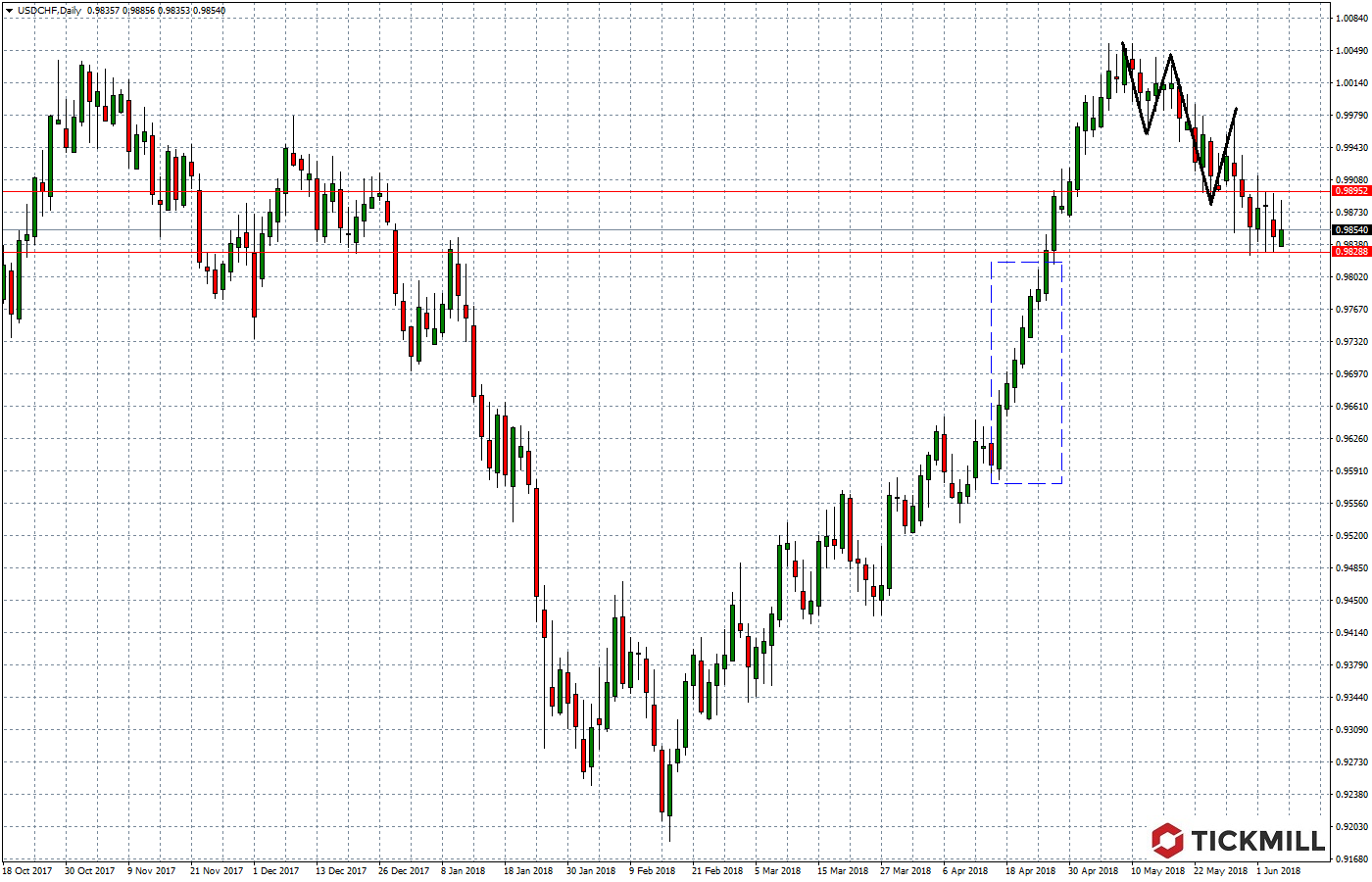Click the 15 Mar 2018 date label

pyautogui.click(x=843, y=870)
